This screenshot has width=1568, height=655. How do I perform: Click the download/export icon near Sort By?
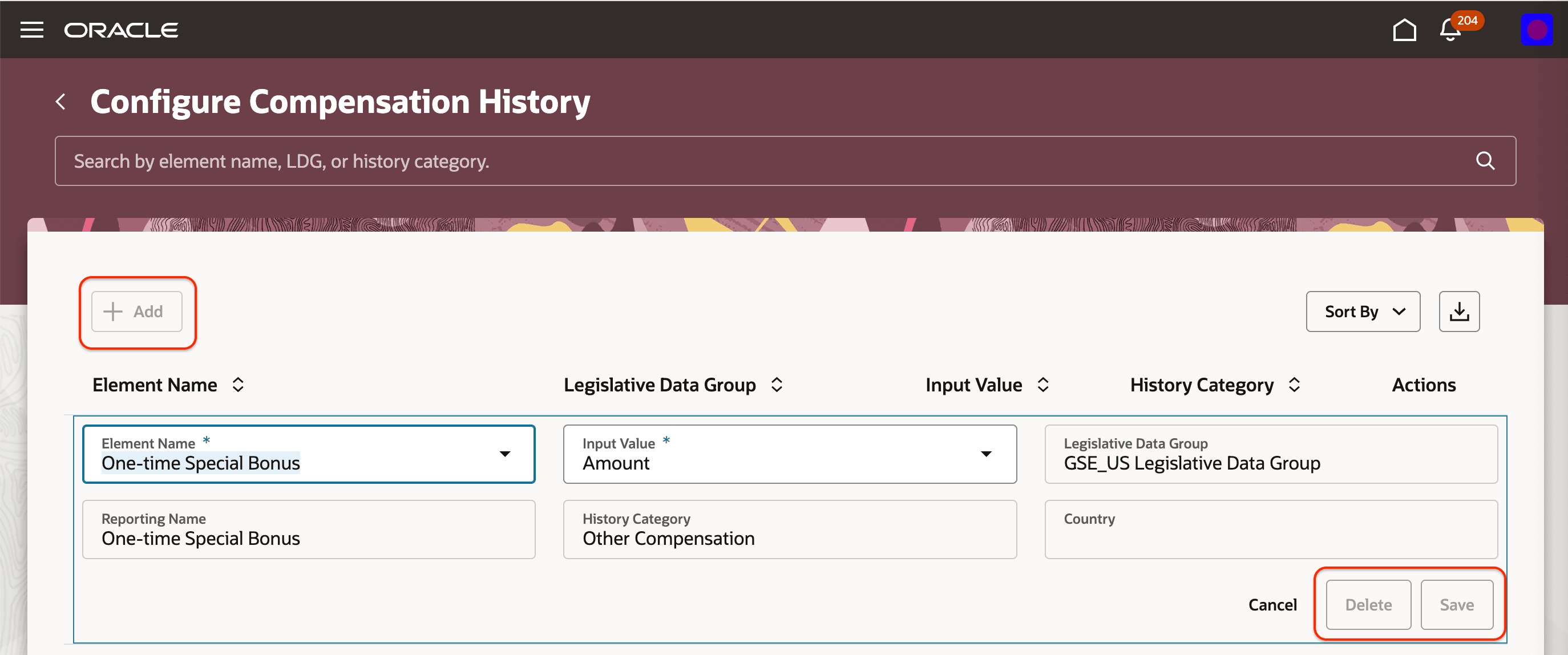click(1459, 311)
